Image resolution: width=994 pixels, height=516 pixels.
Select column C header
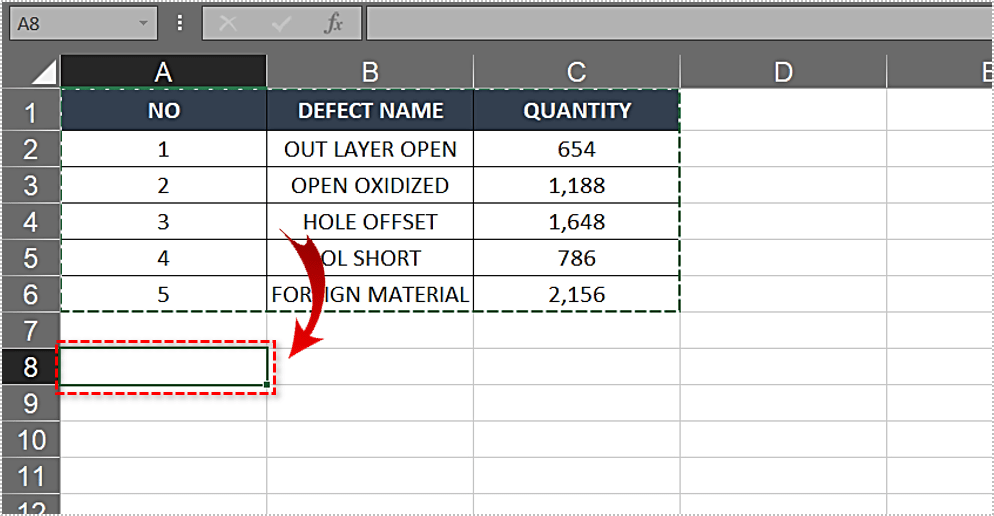click(x=576, y=71)
